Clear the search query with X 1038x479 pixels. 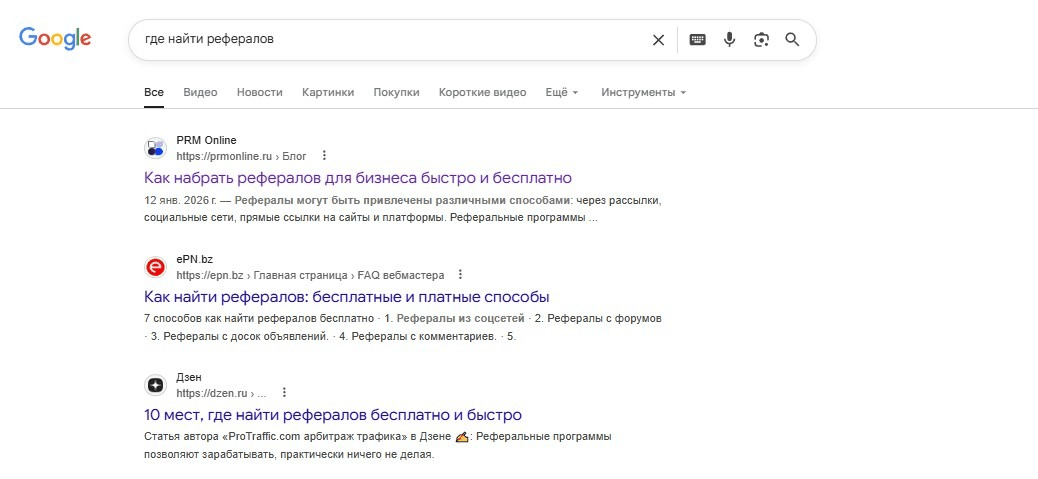point(658,40)
